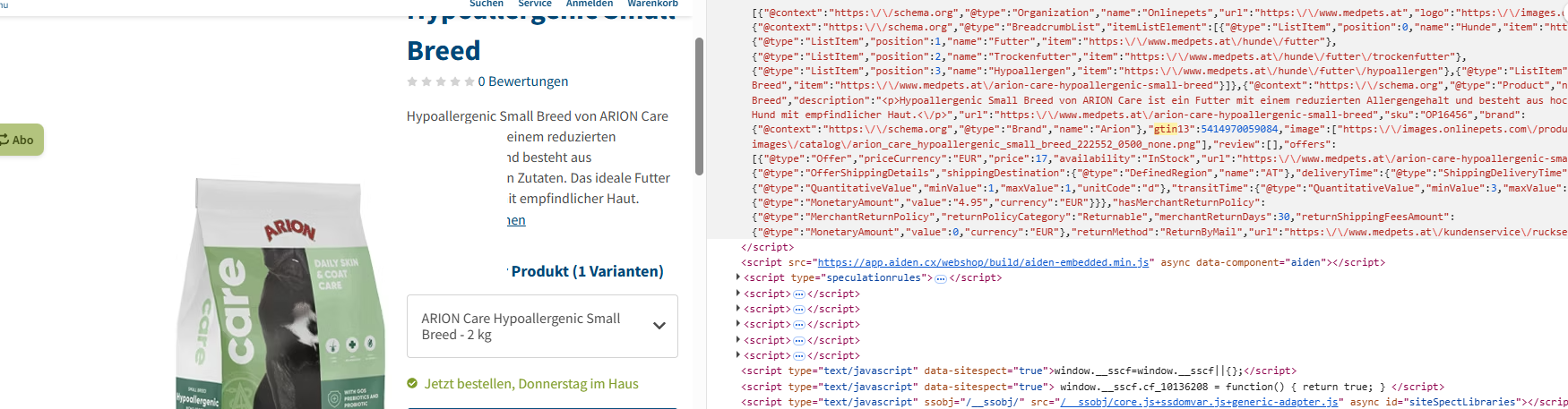The height and width of the screenshot is (409, 1568).
Task: Open the Warenkorb nav item
Action: pyautogui.click(x=652, y=4)
